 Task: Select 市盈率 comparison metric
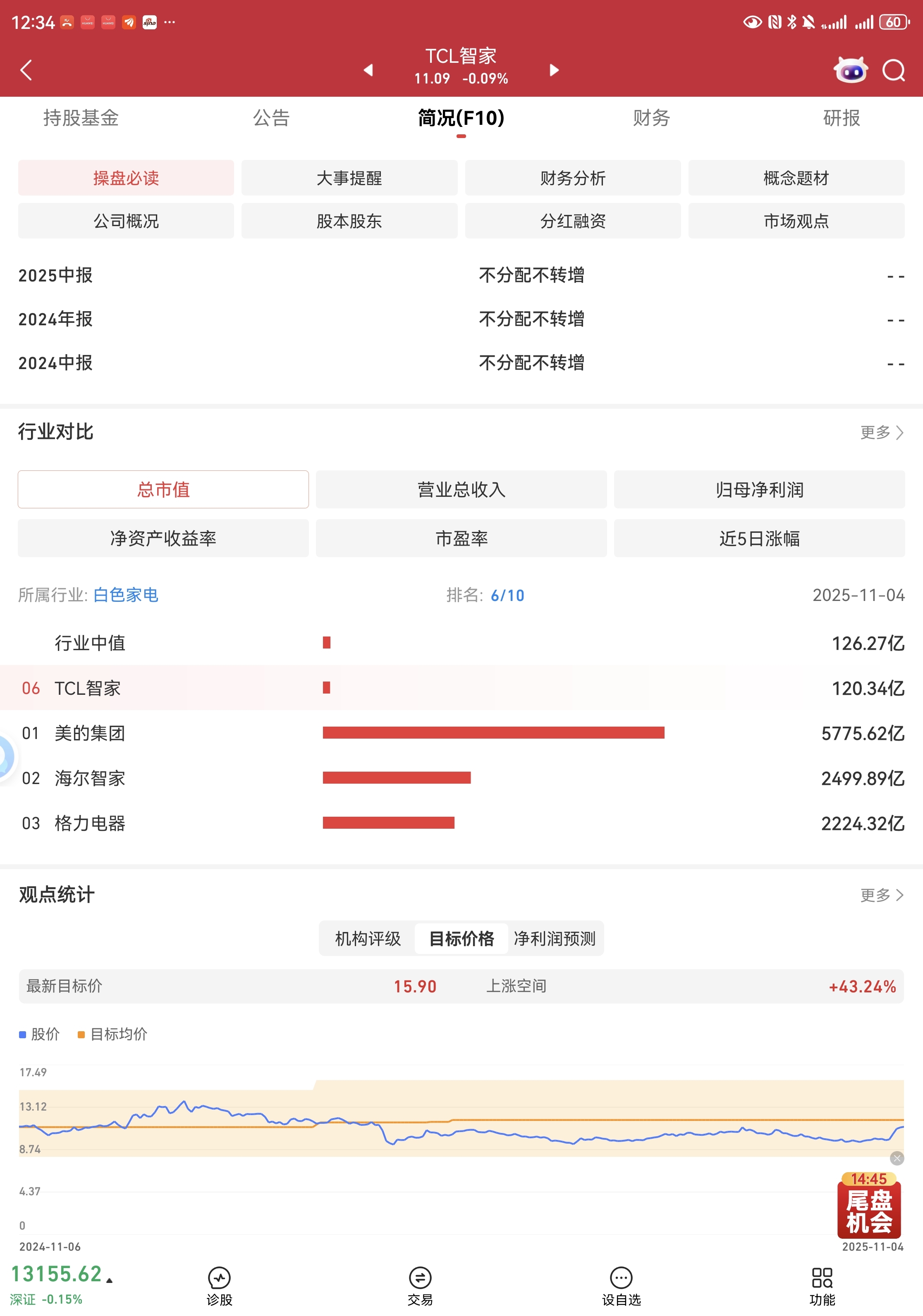[x=461, y=538]
